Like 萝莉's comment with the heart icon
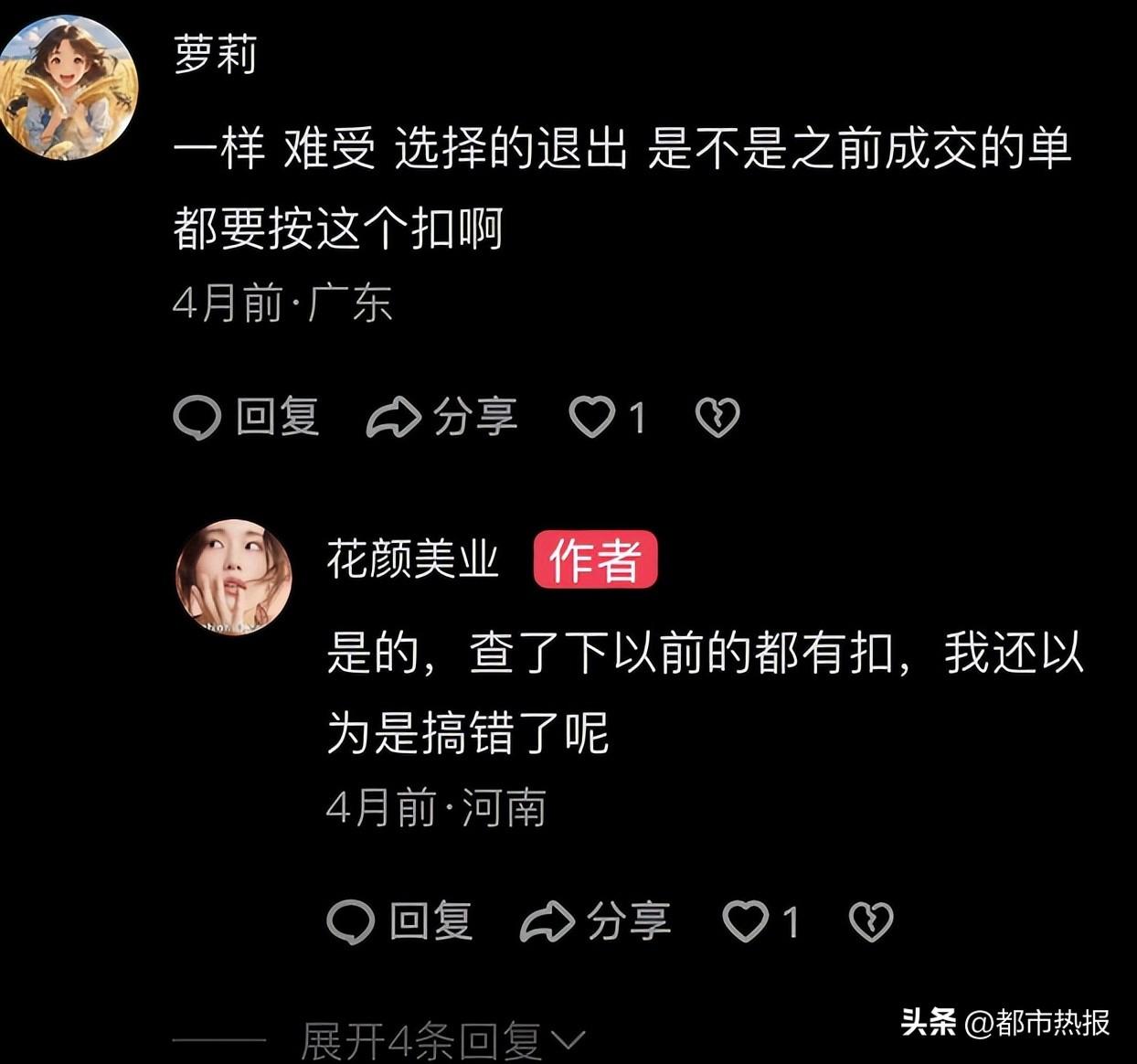1137x1064 pixels. pos(592,418)
